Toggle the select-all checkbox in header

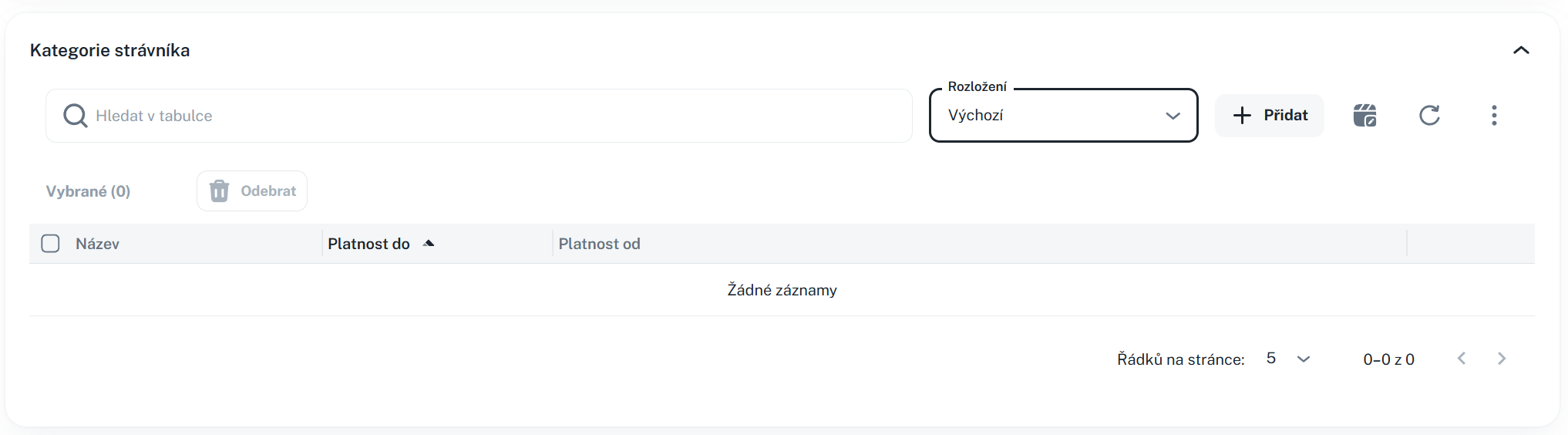pyautogui.click(x=51, y=244)
